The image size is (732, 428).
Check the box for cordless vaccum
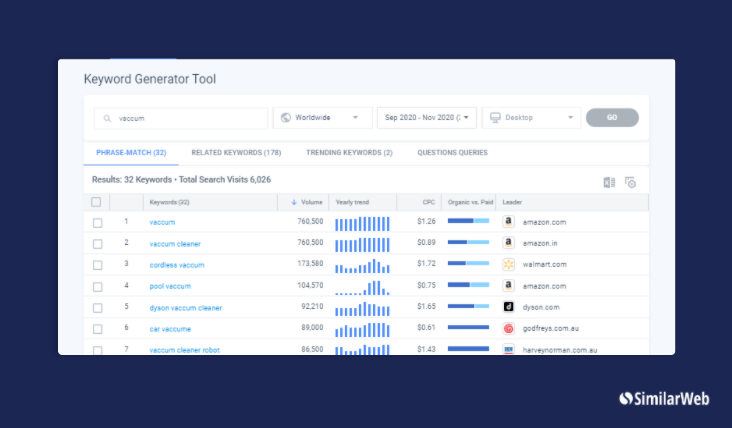98,265
